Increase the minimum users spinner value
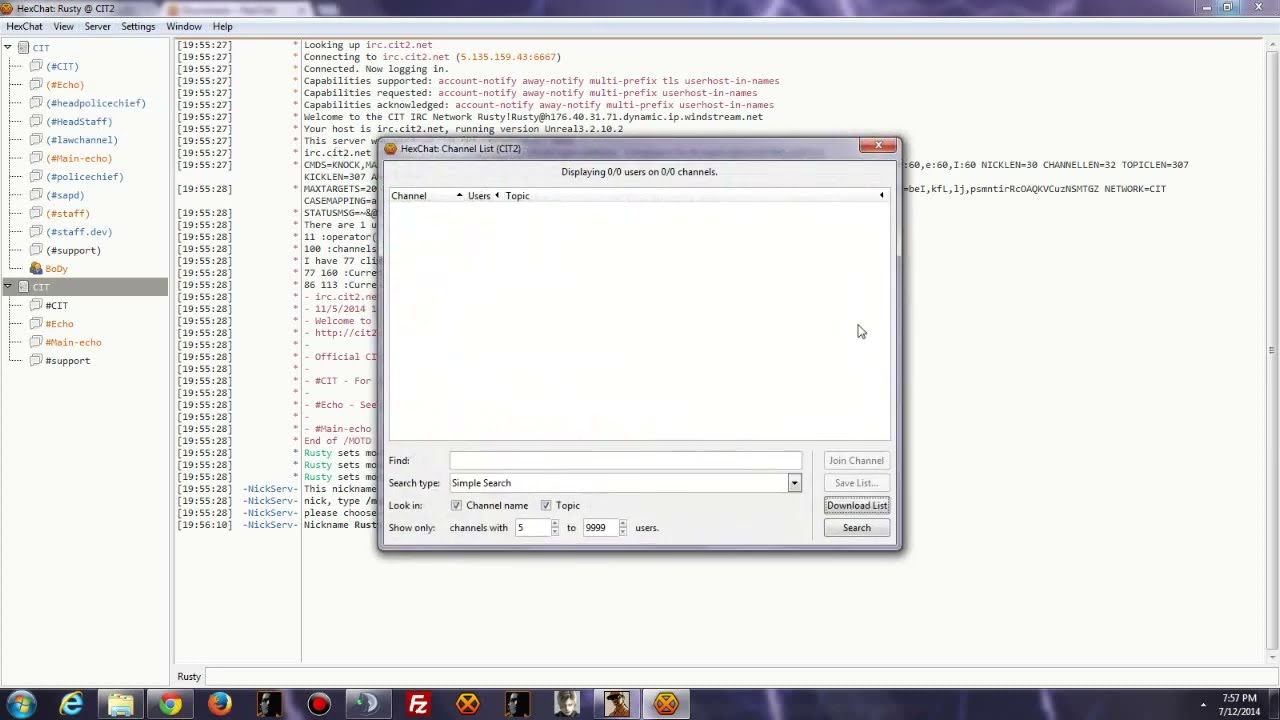 click(x=555, y=524)
